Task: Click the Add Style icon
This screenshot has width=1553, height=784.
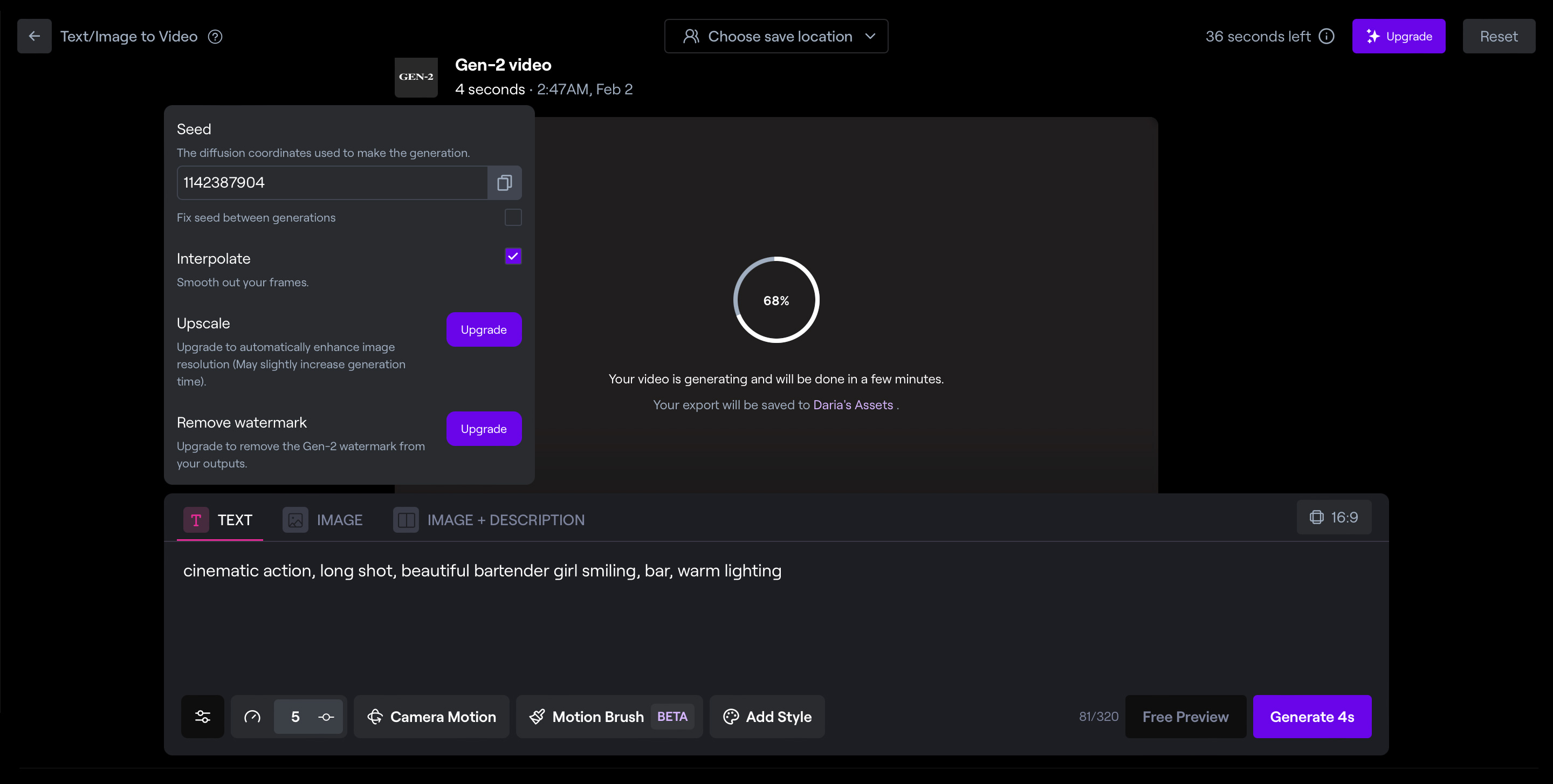Action: pos(731,716)
